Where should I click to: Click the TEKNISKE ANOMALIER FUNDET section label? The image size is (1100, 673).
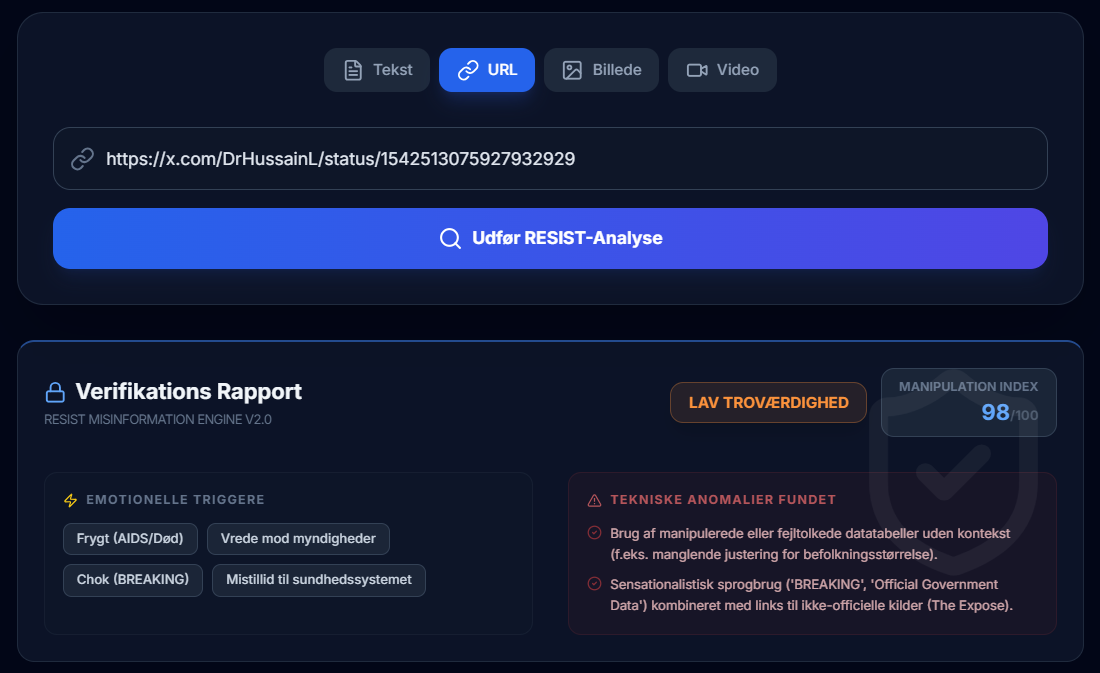(723, 500)
